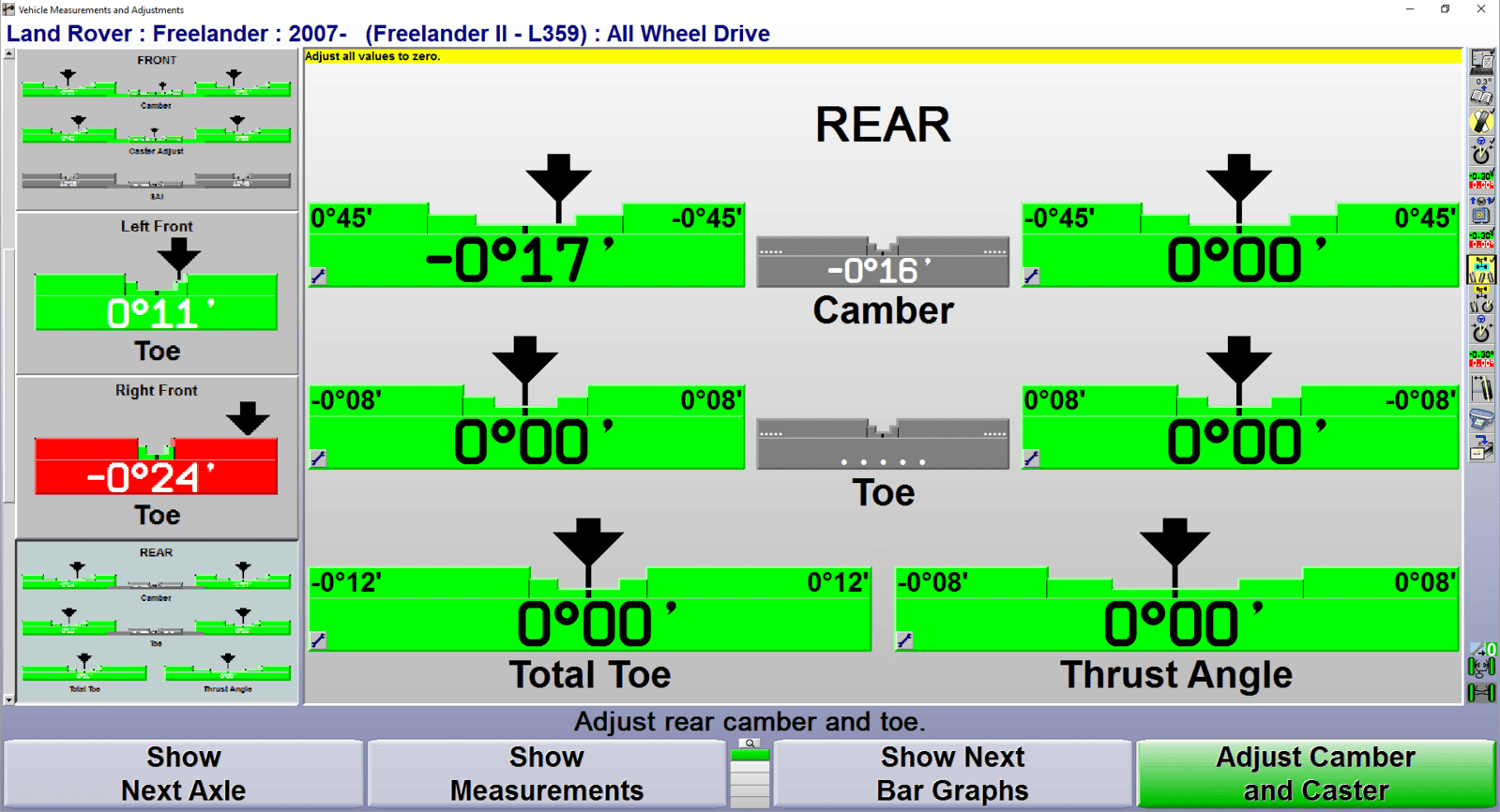The height and width of the screenshot is (812, 1500).
Task: Click the Thrust Angle bar graph
Action: tap(1177, 609)
